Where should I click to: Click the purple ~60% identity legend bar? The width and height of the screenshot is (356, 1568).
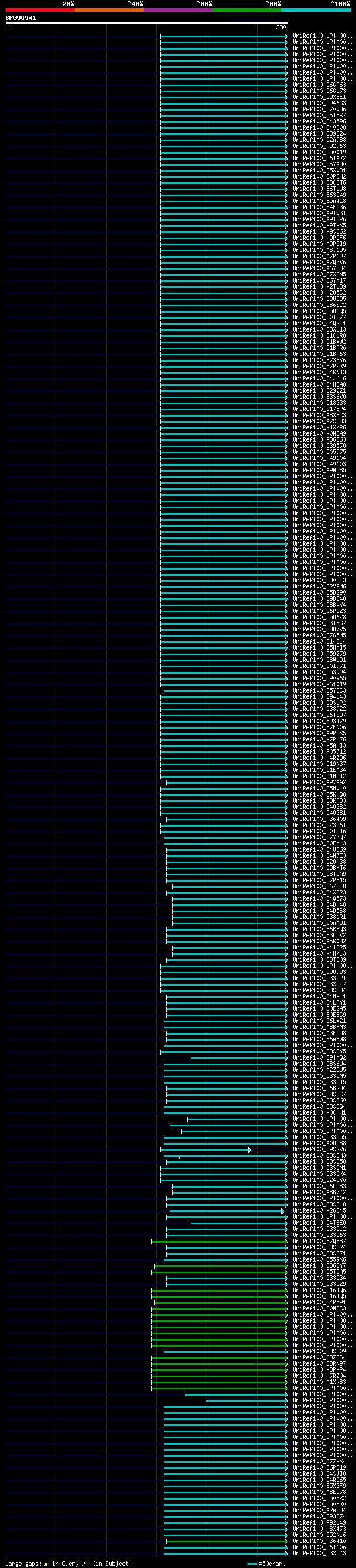tap(179, 10)
